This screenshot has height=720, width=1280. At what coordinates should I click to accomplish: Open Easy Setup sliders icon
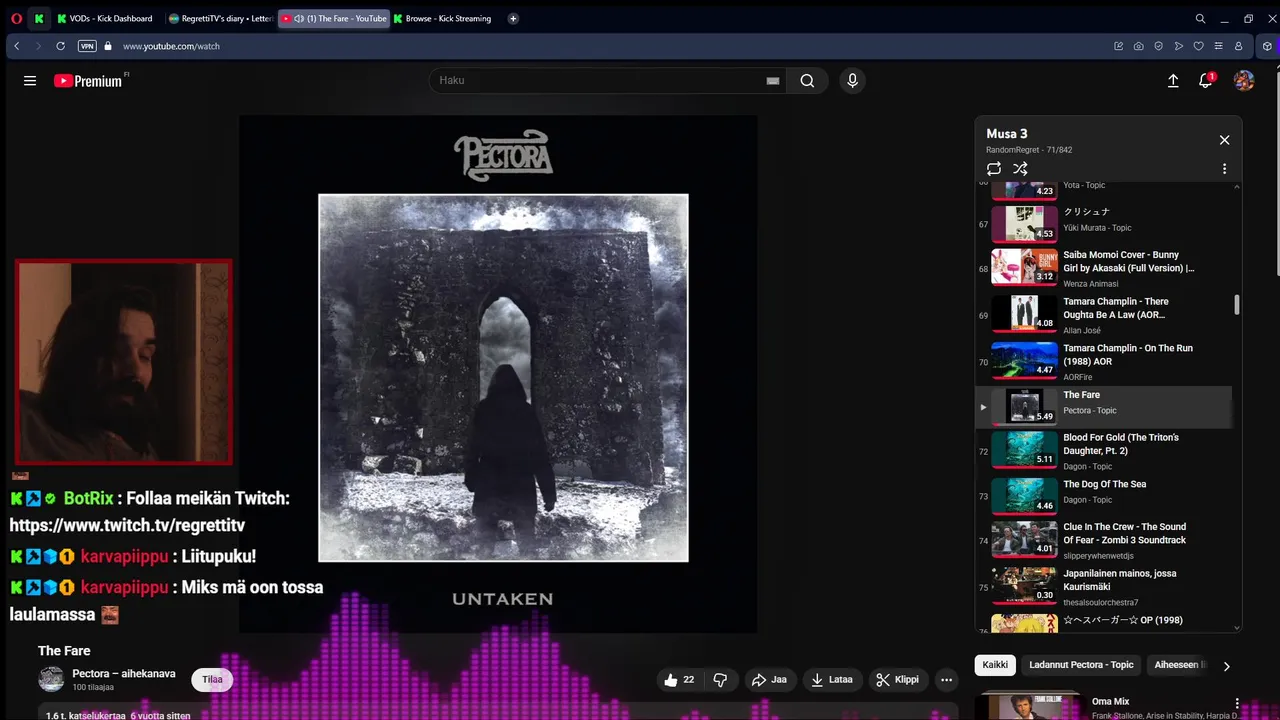click(x=1218, y=46)
